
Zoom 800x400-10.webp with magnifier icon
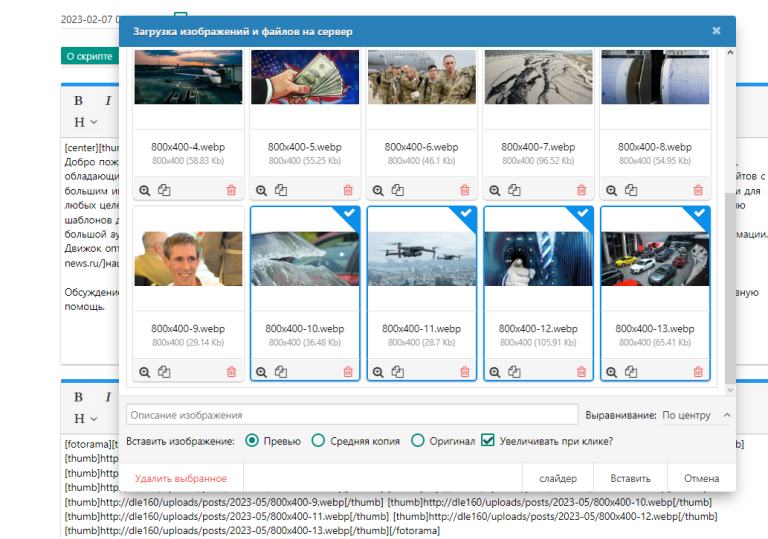click(x=262, y=372)
